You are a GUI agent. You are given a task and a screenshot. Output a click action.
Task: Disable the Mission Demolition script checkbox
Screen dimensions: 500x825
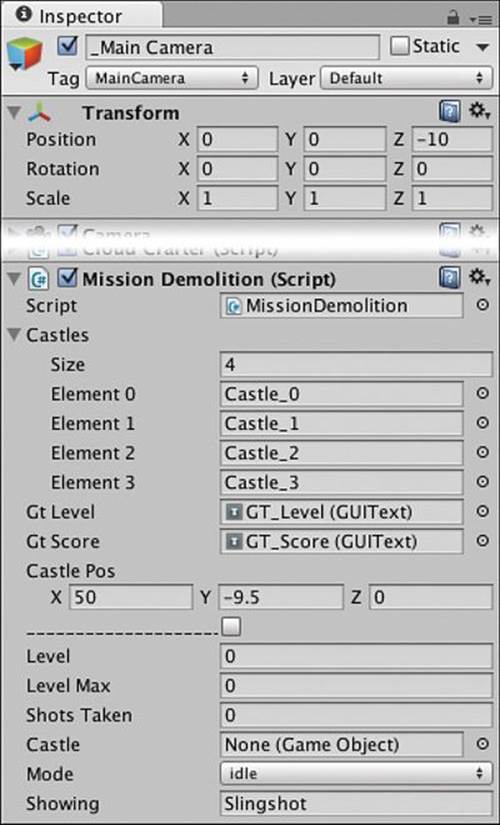(67, 278)
